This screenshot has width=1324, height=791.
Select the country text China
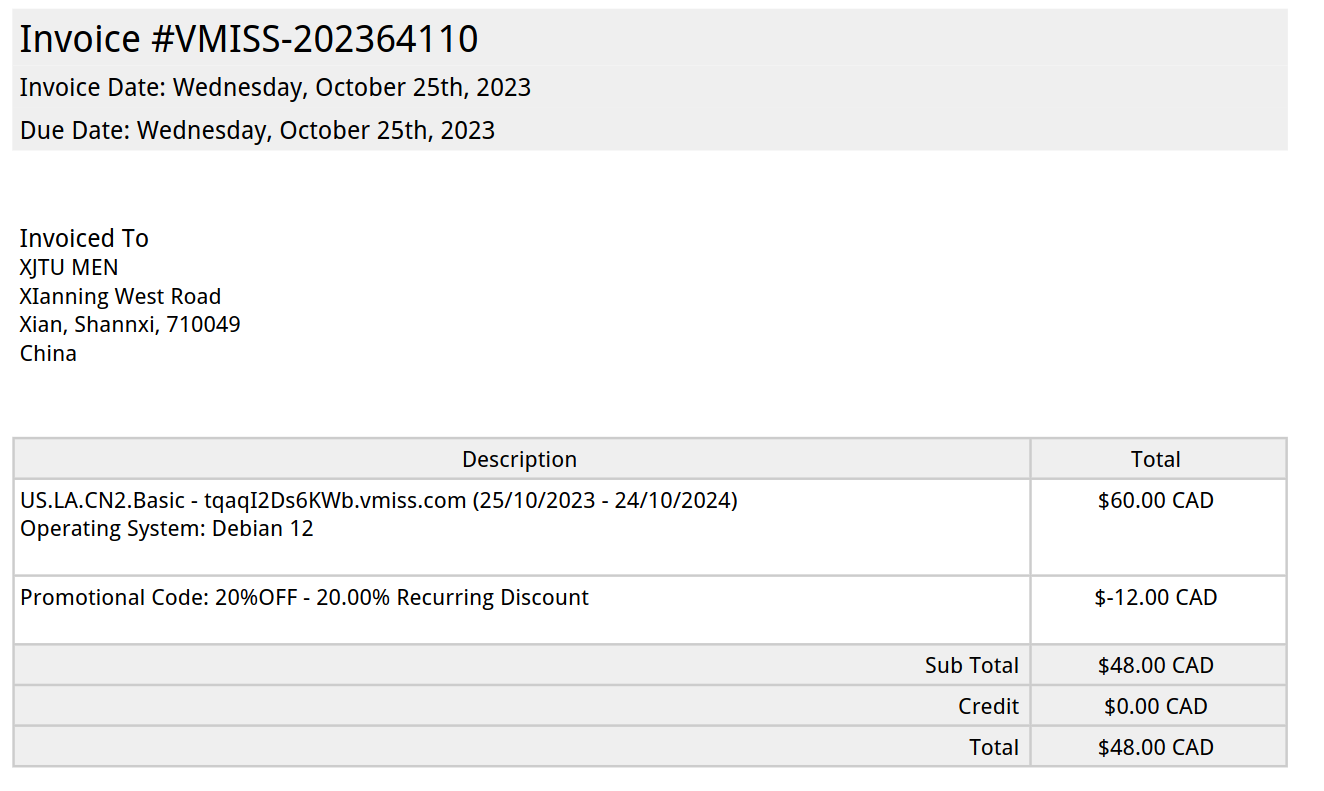48,353
